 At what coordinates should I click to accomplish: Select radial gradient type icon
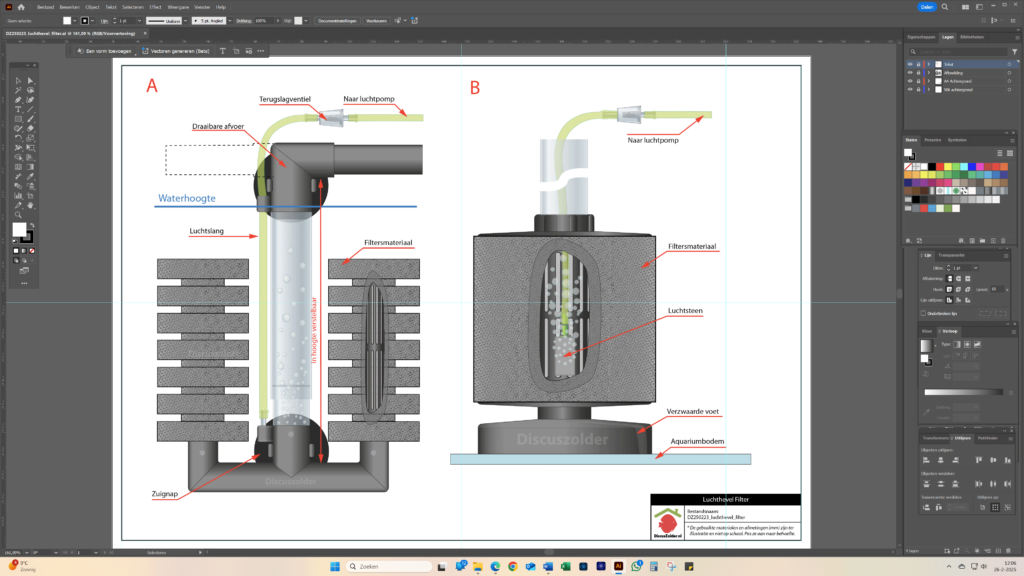tap(967, 344)
